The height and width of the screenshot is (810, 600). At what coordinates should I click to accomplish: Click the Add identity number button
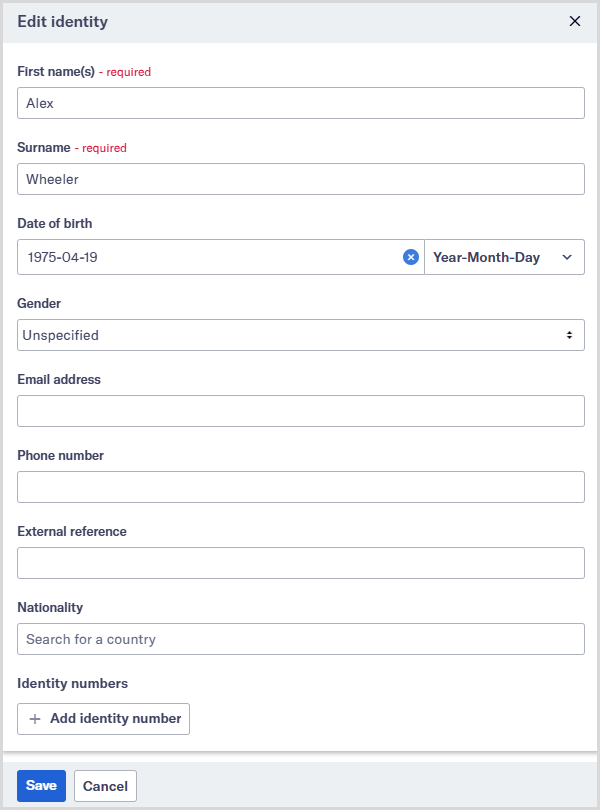tap(103, 718)
